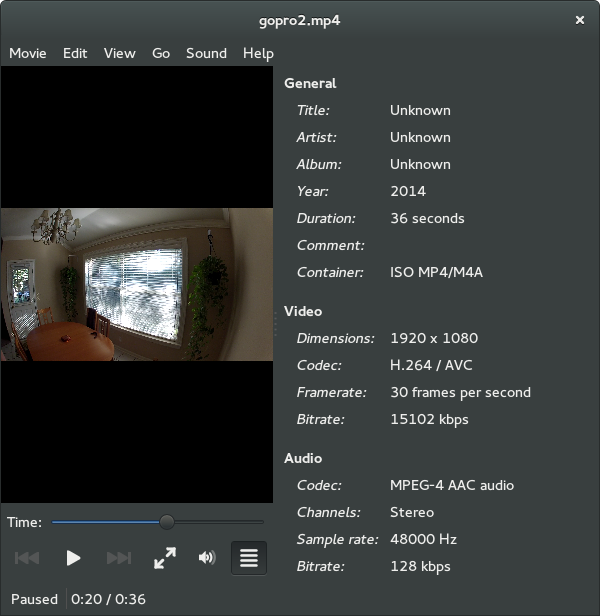Image resolution: width=600 pixels, height=616 pixels.
Task: Click the Album value 'Unknown'
Action: tap(420, 164)
